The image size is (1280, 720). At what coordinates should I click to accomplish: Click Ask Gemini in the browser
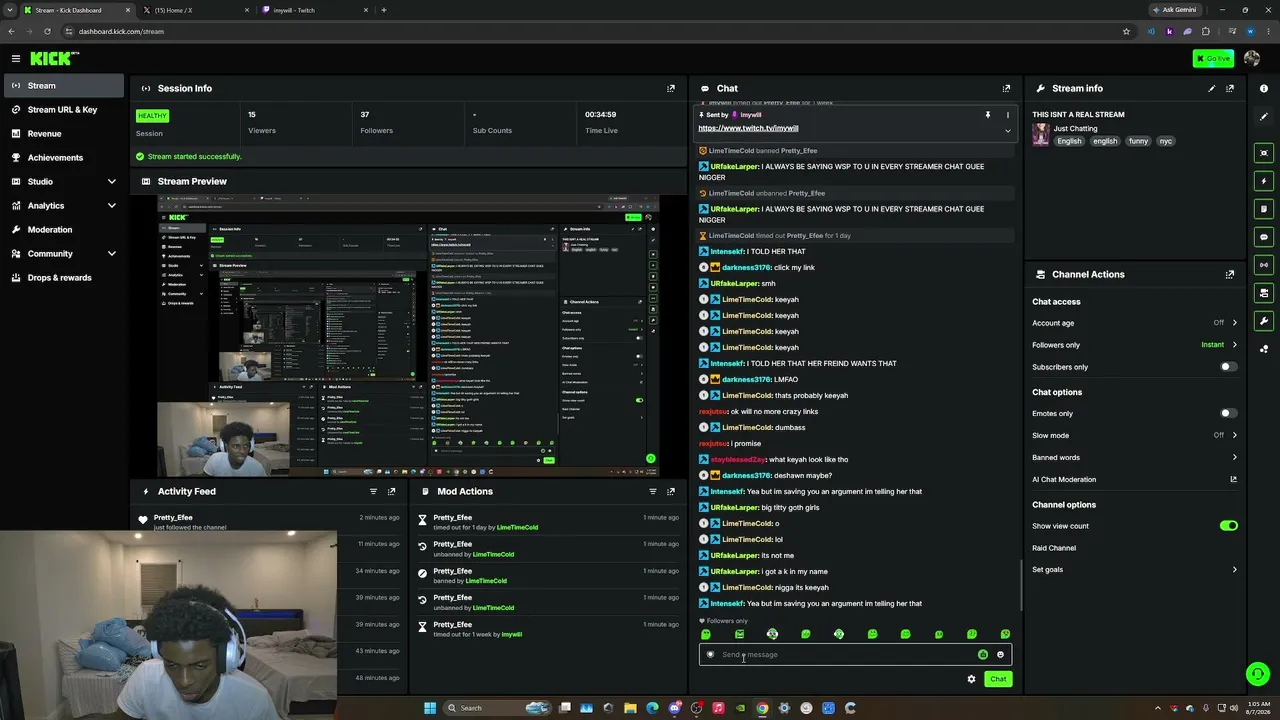(1174, 10)
